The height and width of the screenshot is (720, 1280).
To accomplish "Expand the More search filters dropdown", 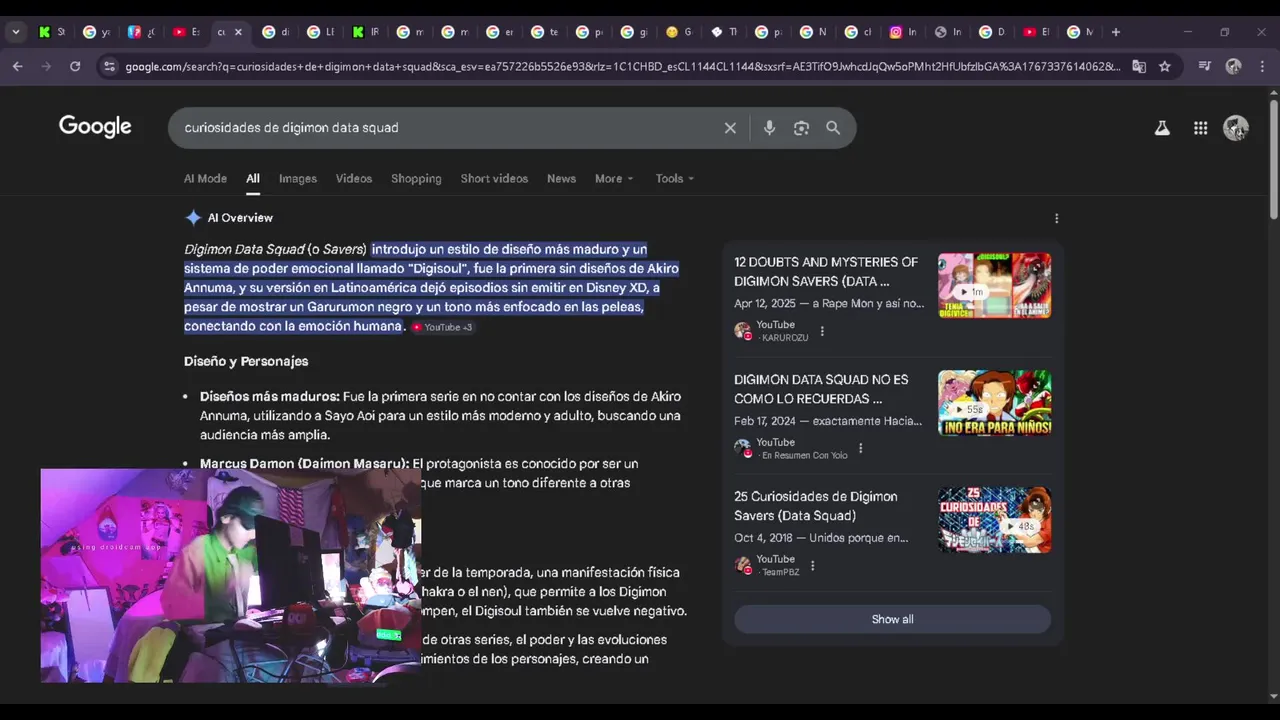I will [x=614, y=179].
